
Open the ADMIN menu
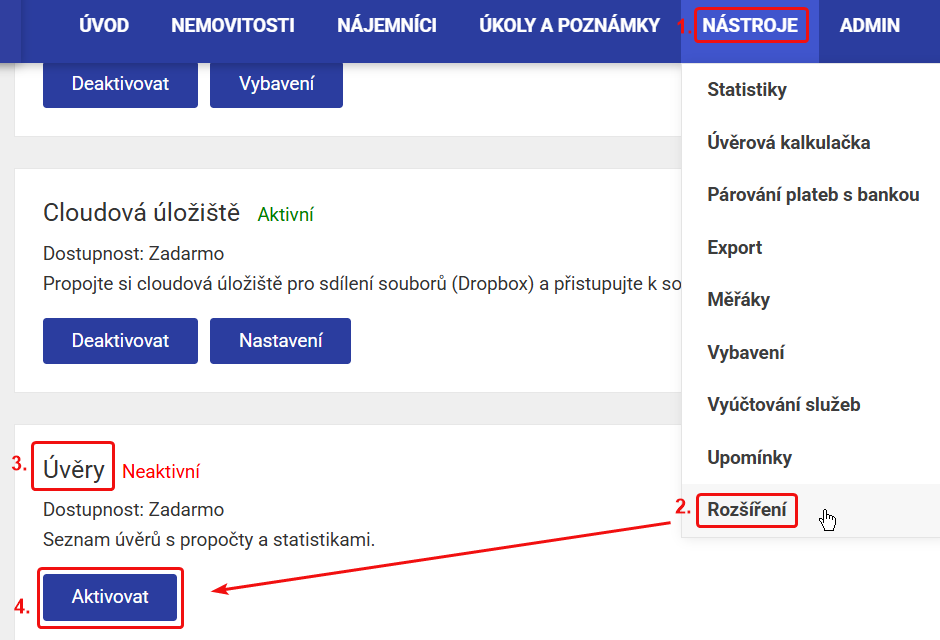tap(869, 26)
